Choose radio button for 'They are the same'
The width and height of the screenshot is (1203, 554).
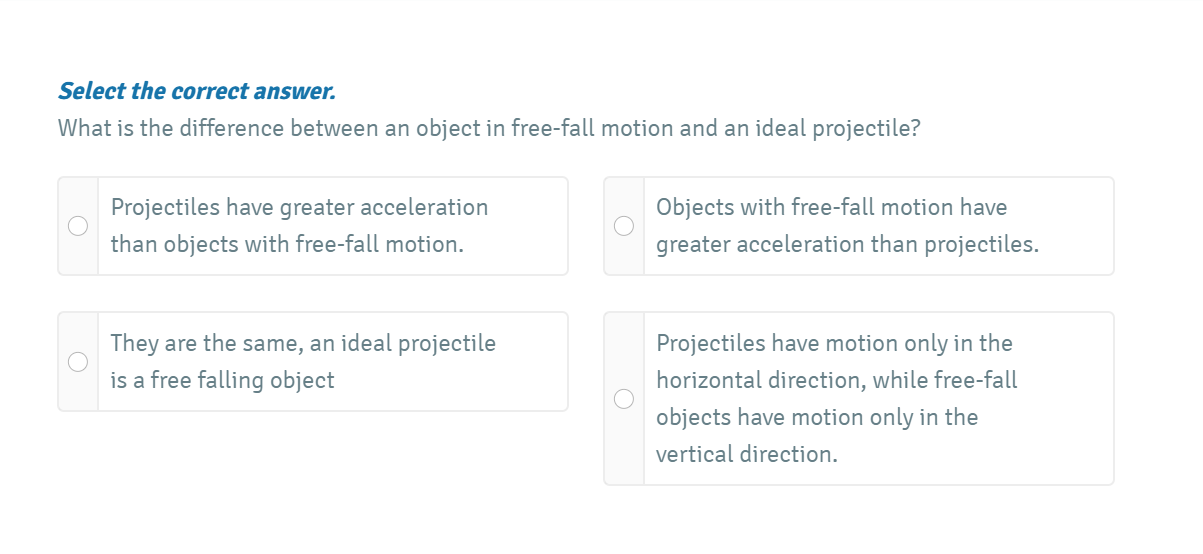point(78,361)
